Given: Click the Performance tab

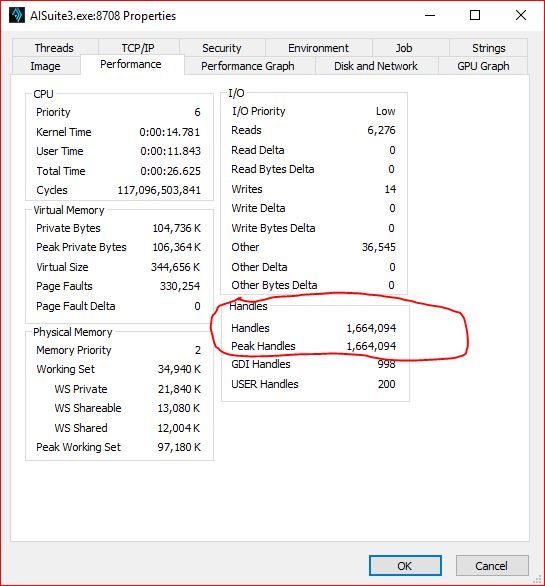Looking at the screenshot, I should point(131,64).
